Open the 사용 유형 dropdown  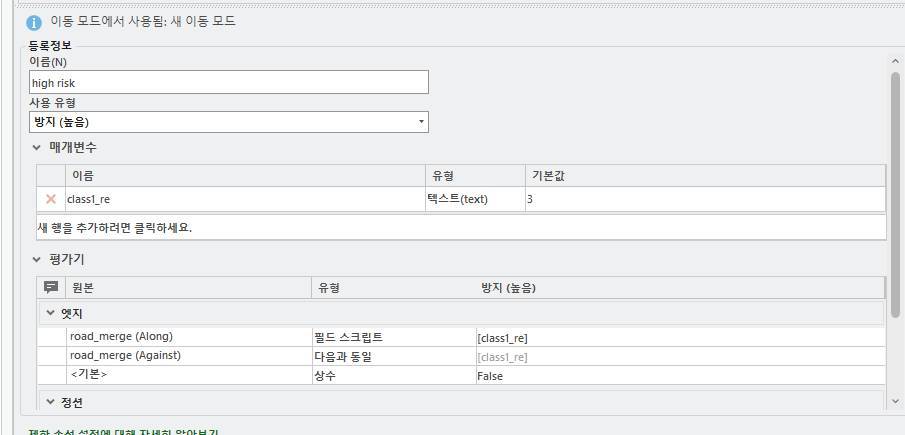421,122
